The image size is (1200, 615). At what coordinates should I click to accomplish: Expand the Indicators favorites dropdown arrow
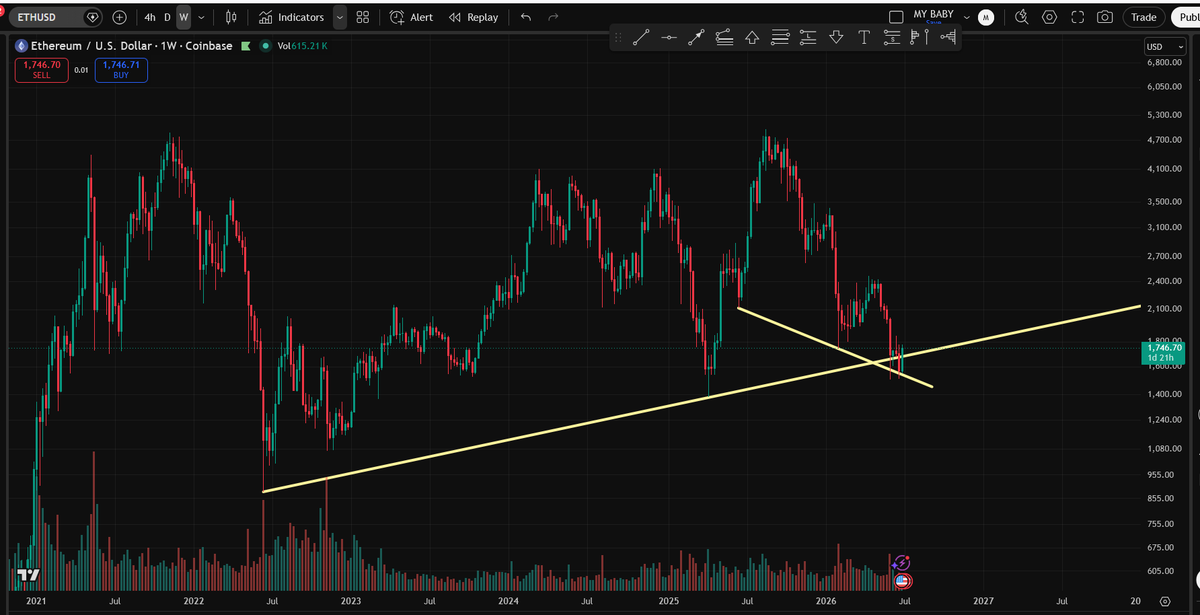coord(340,17)
